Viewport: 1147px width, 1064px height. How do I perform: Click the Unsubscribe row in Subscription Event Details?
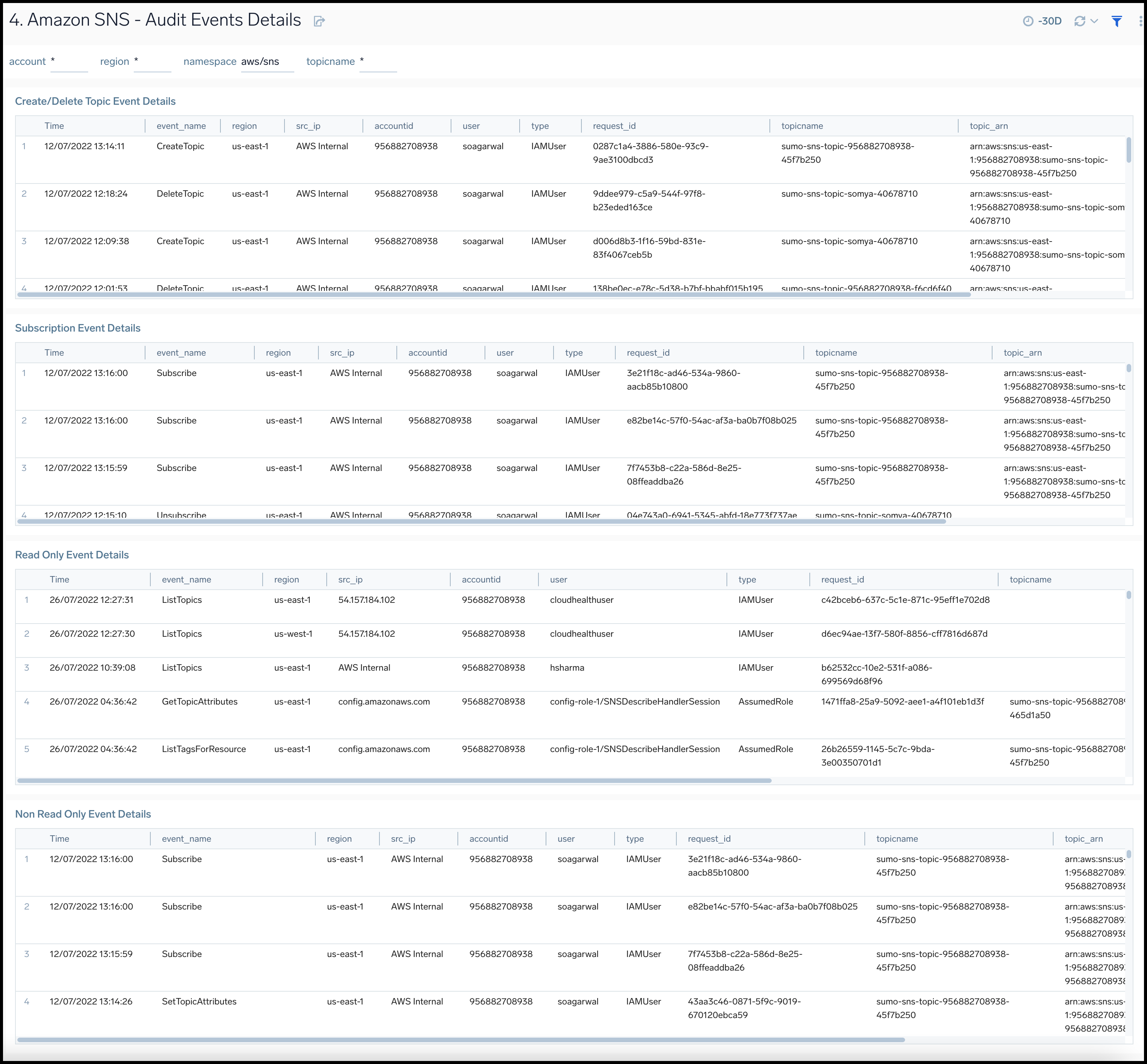click(x=181, y=515)
